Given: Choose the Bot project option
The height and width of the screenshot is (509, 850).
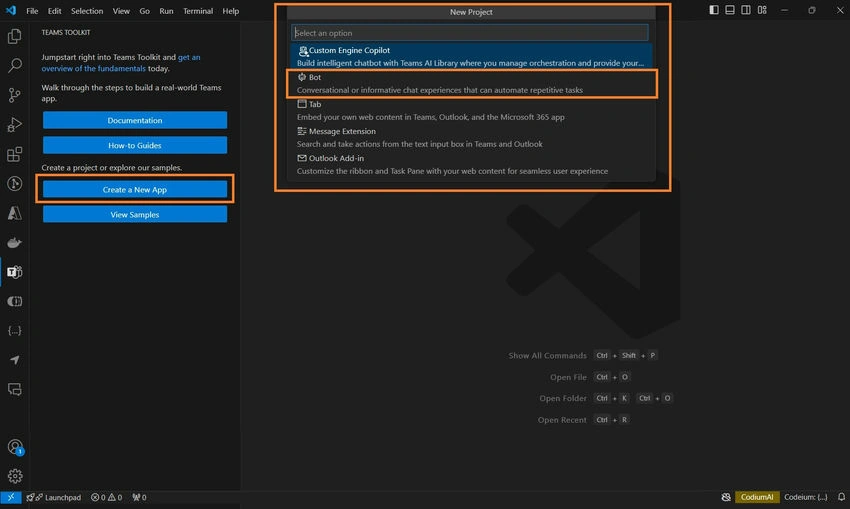Looking at the screenshot, I should pos(471,83).
